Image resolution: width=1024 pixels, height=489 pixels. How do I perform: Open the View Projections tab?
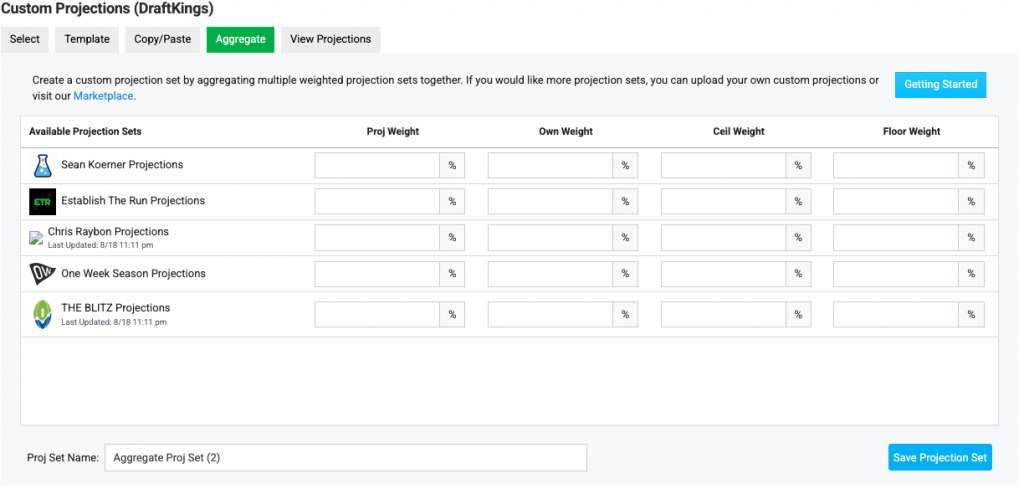tap(330, 40)
